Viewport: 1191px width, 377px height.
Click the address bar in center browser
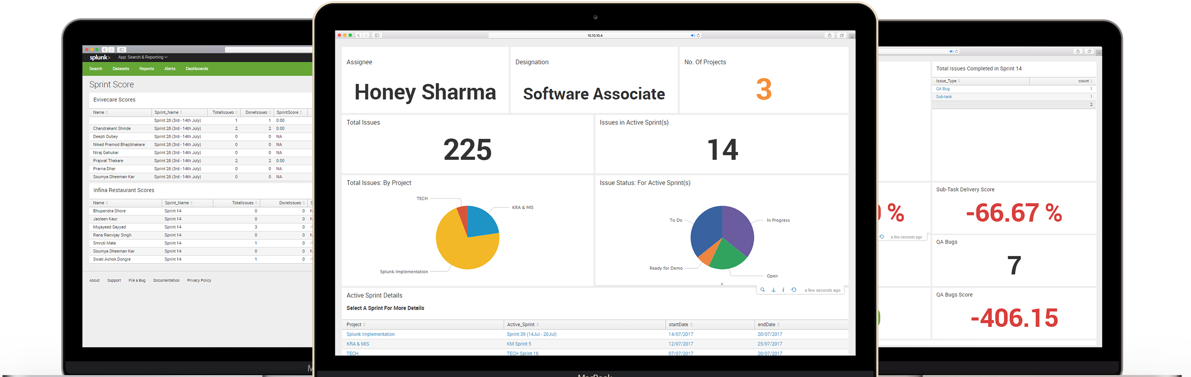(x=595, y=35)
